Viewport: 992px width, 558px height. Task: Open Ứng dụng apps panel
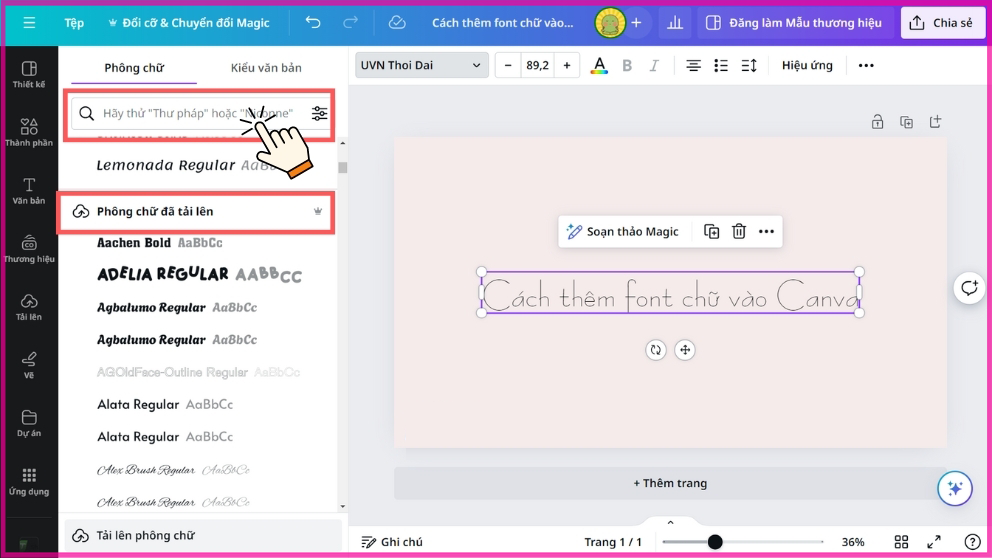coord(29,481)
